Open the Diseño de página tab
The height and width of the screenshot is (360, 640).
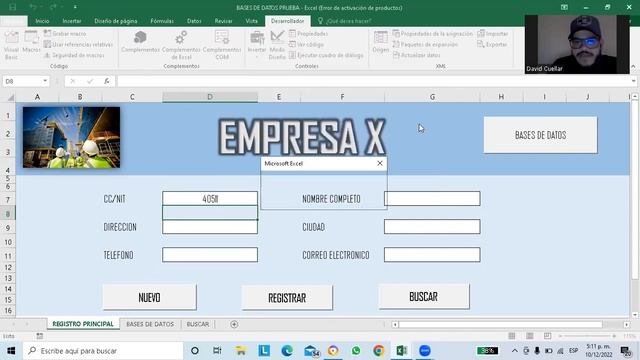pyautogui.click(x=116, y=21)
